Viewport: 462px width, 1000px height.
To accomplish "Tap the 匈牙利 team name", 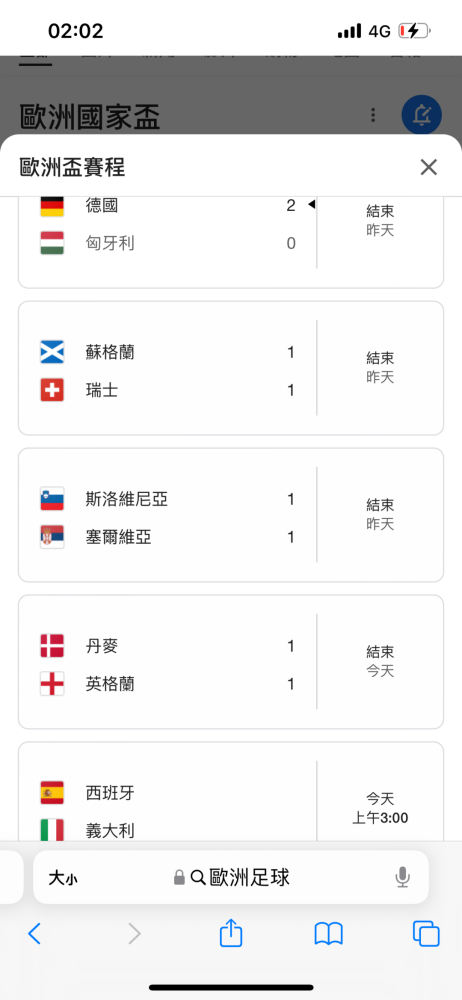I will (110, 243).
